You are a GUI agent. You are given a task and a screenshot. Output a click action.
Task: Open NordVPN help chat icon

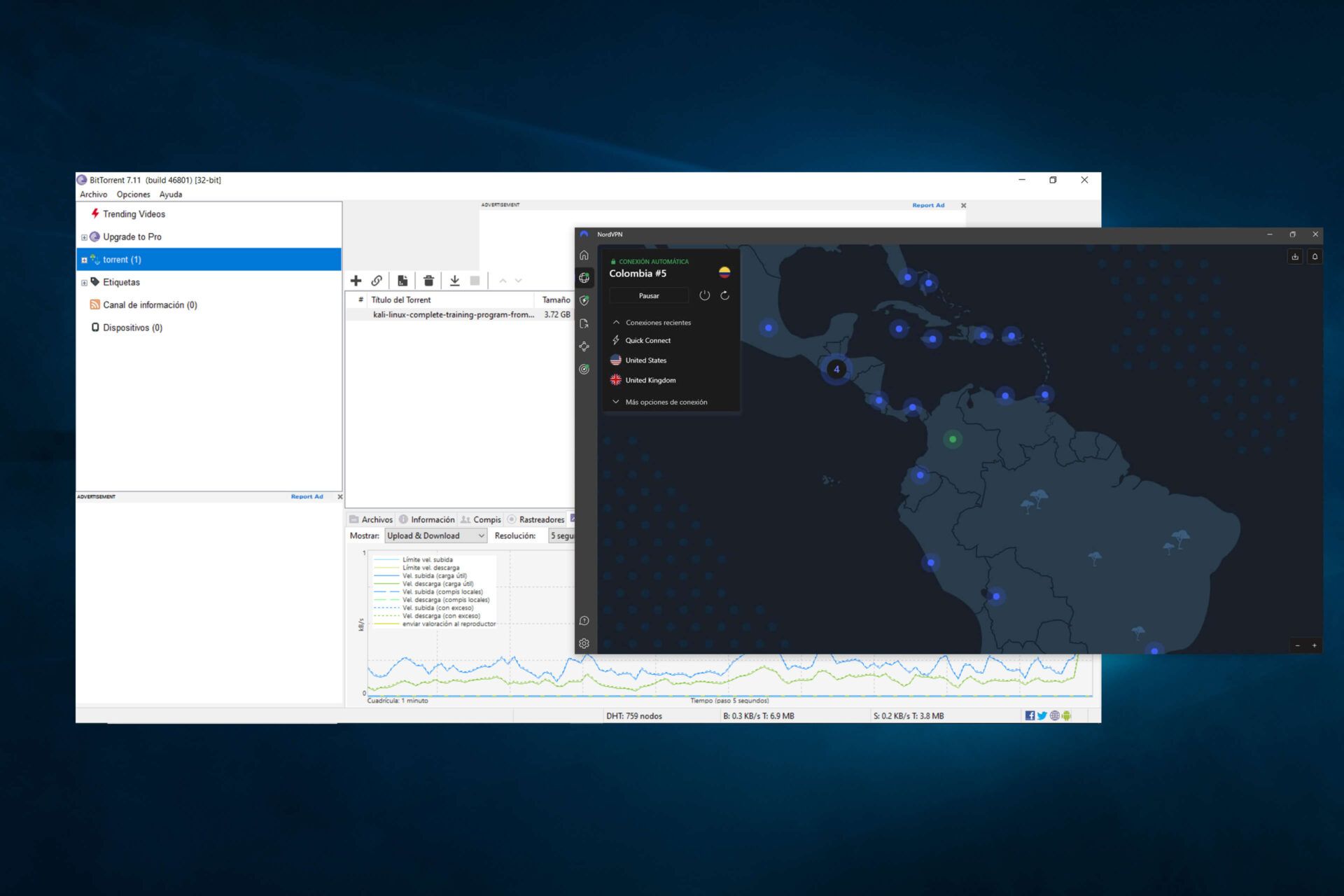click(584, 621)
